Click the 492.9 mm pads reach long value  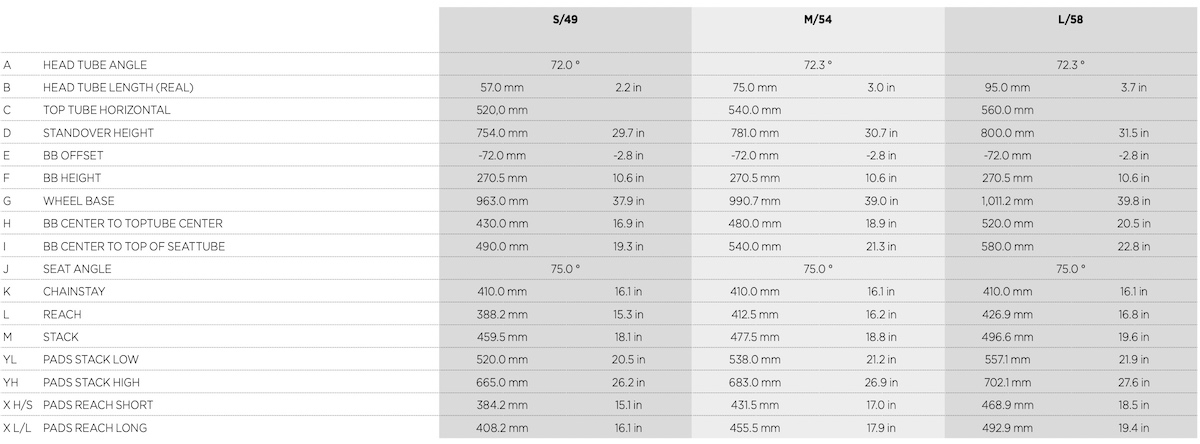pos(1008,428)
